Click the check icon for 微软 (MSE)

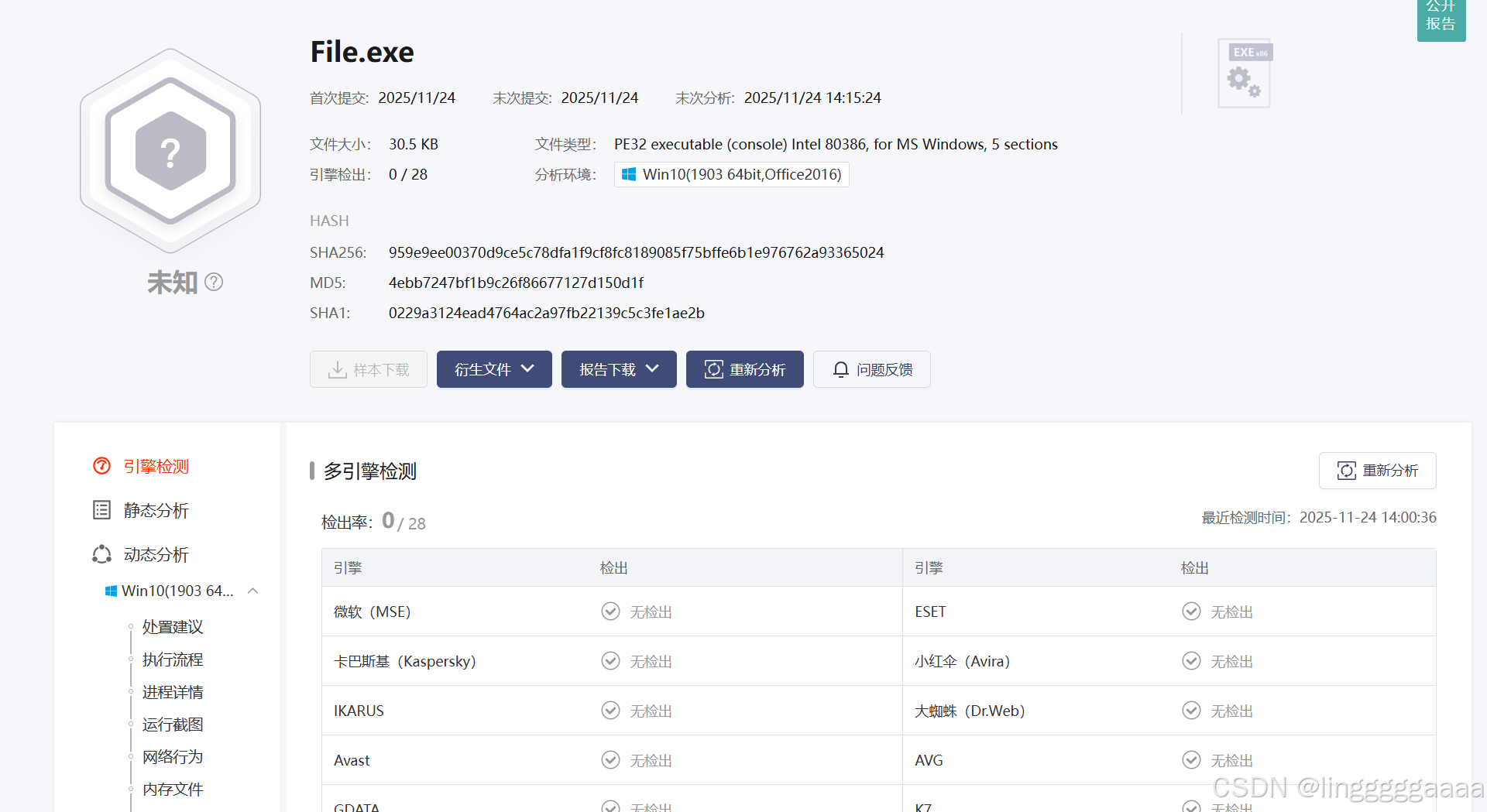click(x=610, y=612)
